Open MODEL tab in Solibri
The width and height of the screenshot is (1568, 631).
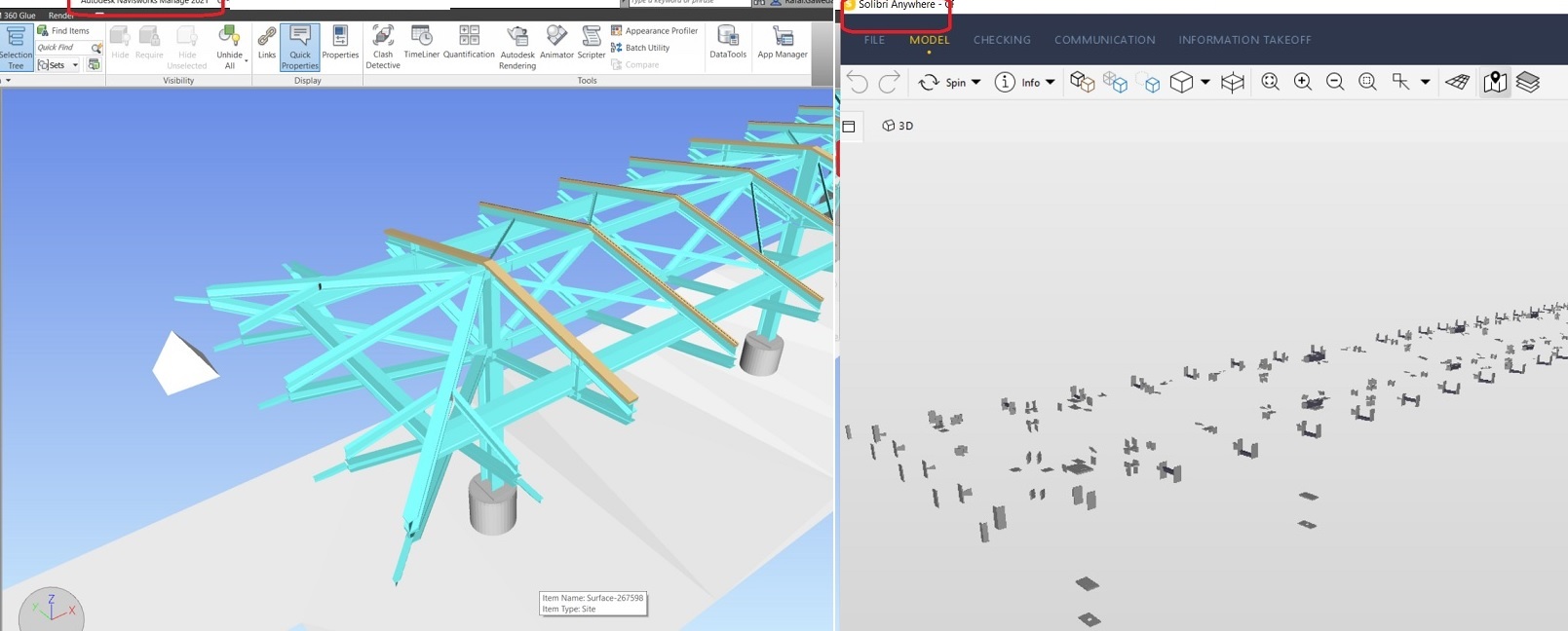(x=929, y=40)
